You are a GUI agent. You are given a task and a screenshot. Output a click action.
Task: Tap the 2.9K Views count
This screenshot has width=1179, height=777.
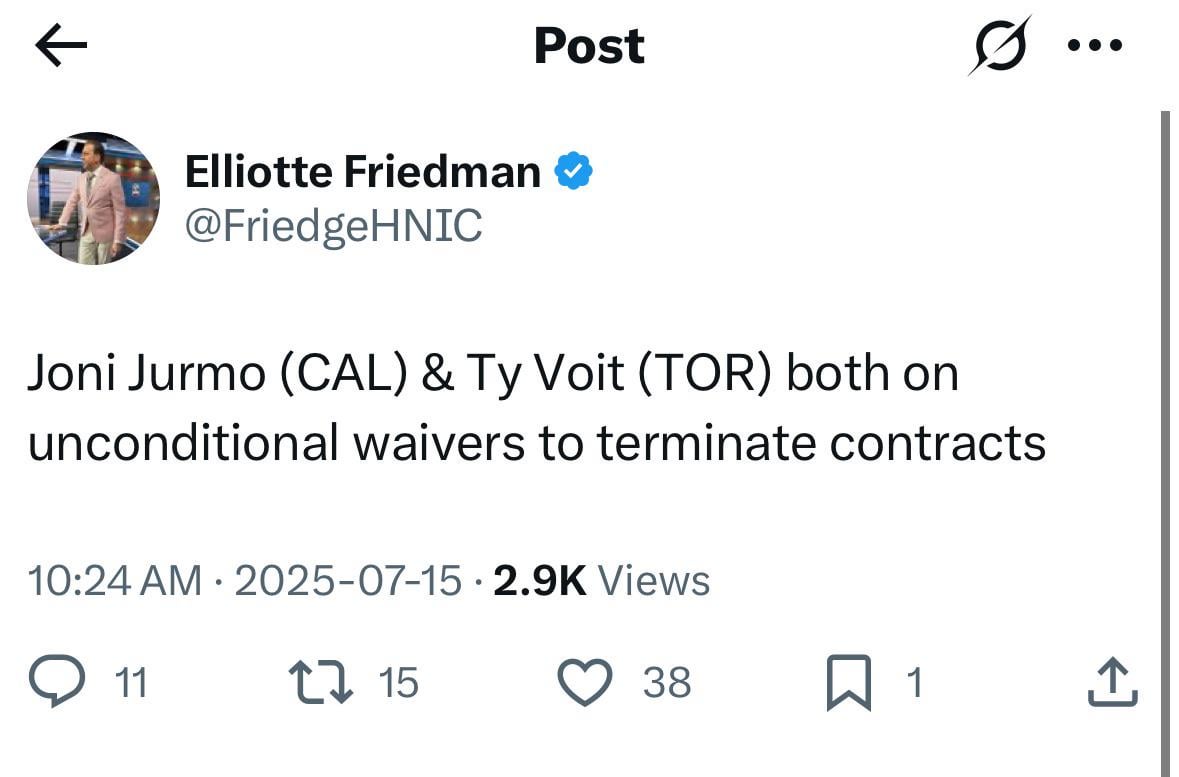click(x=601, y=580)
